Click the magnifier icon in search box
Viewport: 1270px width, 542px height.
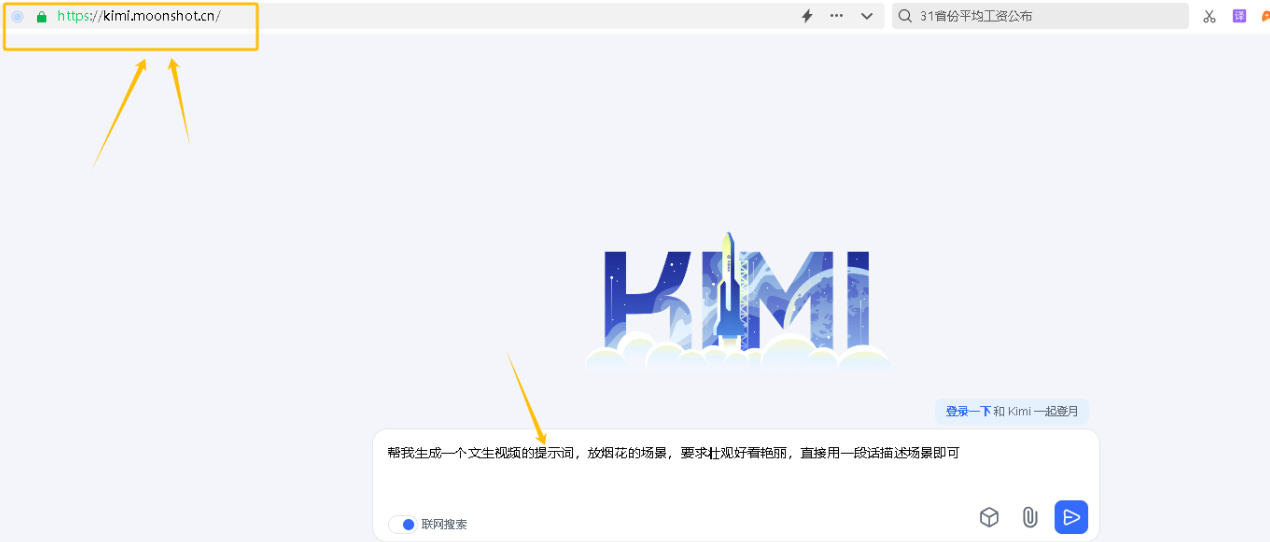tap(905, 16)
